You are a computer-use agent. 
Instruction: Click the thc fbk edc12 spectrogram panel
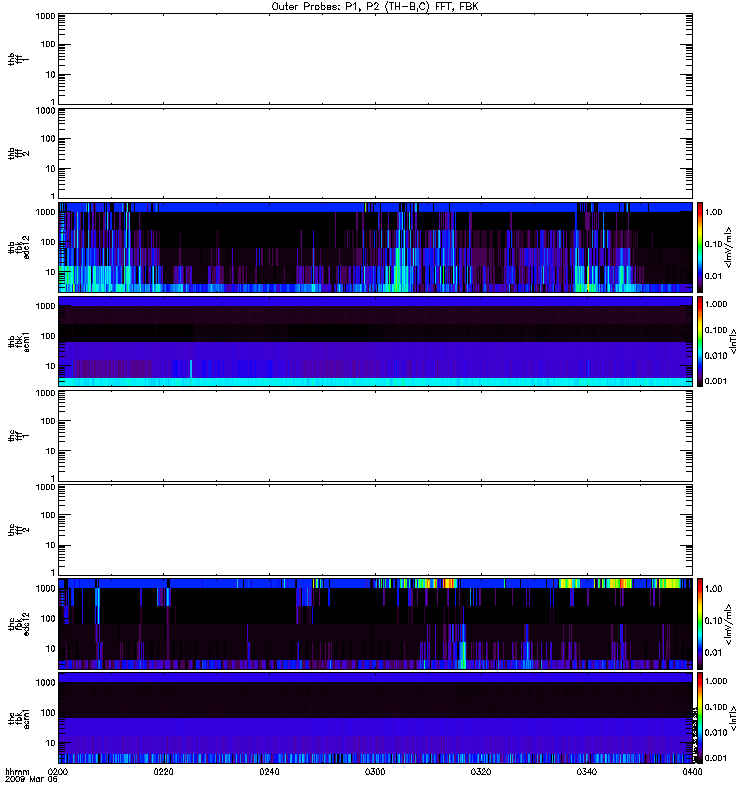375,624
